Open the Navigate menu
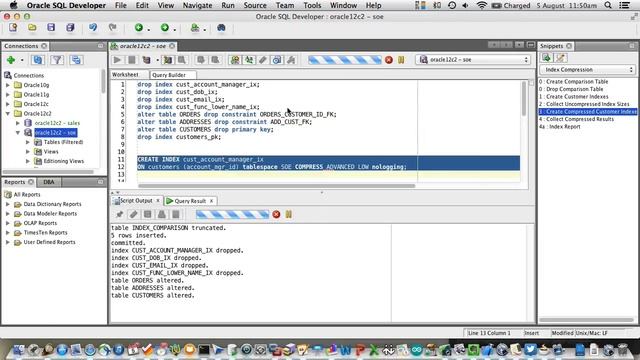This screenshot has width=640, height=360. coord(197,5)
